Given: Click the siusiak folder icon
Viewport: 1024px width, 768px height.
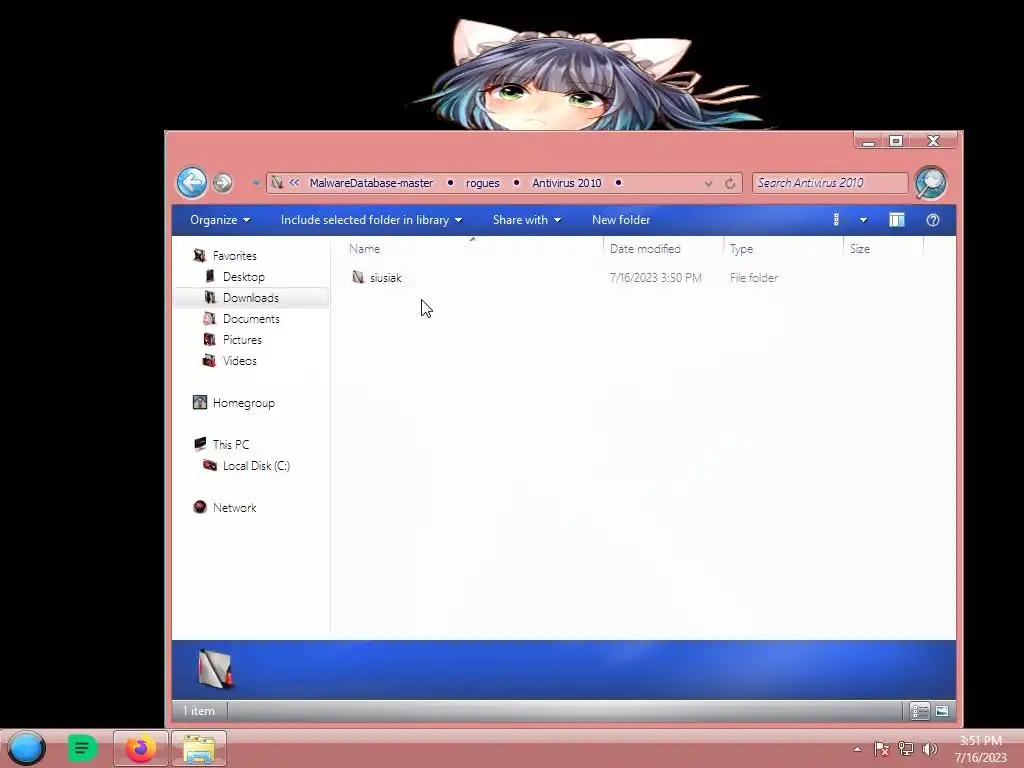Looking at the screenshot, I should tap(358, 277).
